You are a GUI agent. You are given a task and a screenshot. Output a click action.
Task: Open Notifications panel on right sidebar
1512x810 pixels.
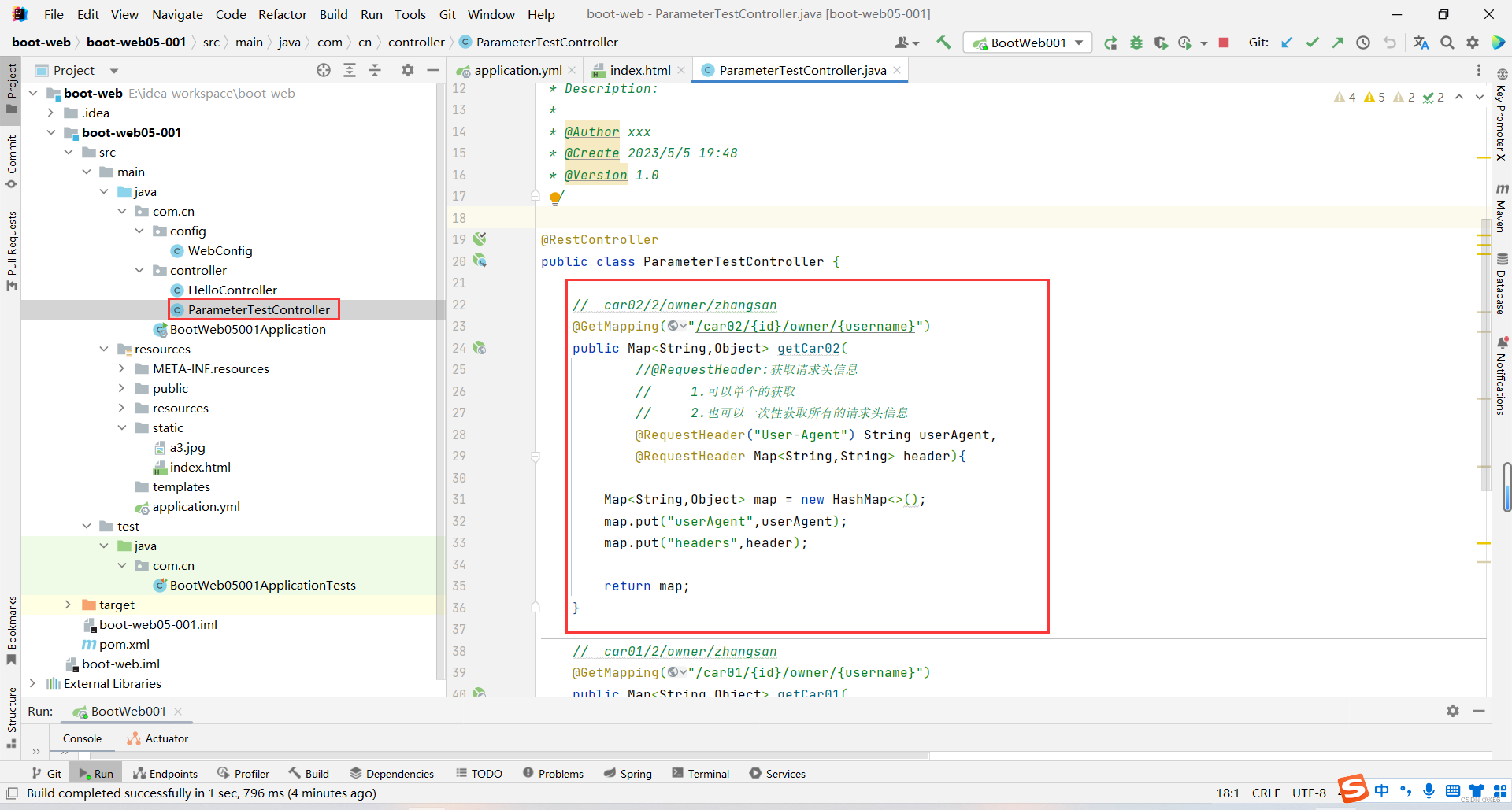[x=1502, y=375]
